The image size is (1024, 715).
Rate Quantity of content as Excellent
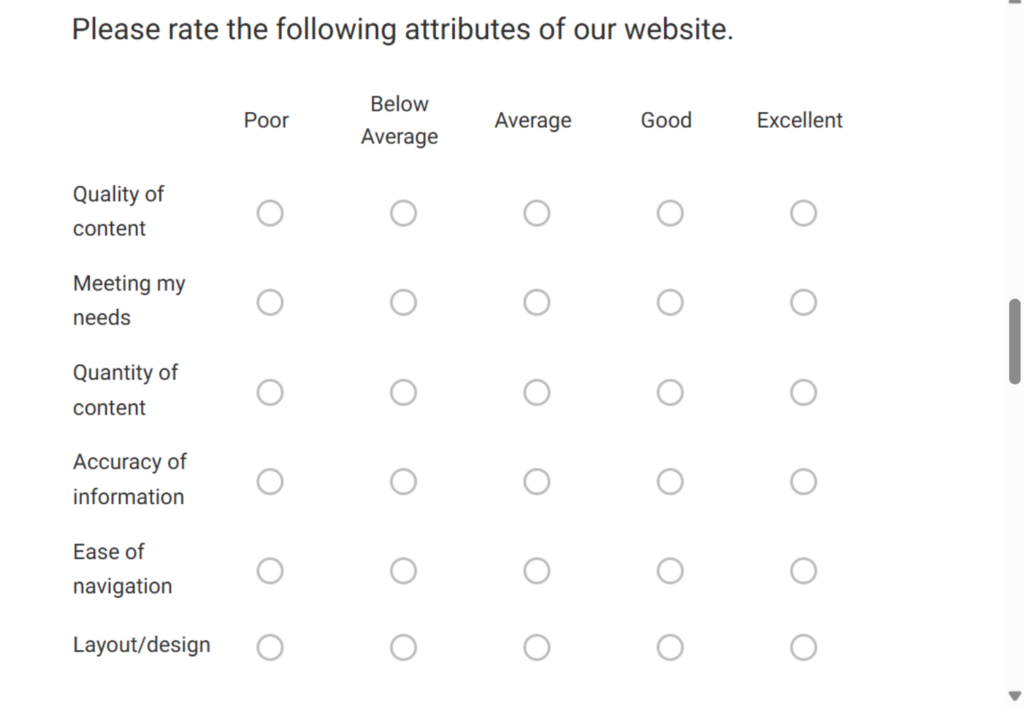[x=803, y=392]
